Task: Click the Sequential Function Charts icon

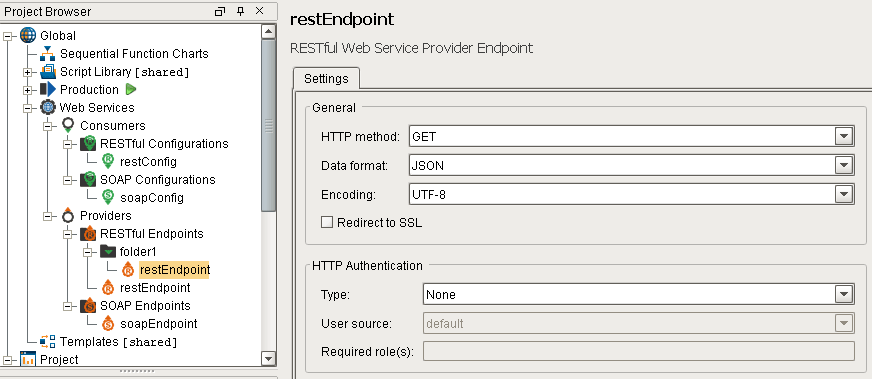Action: [x=48, y=54]
